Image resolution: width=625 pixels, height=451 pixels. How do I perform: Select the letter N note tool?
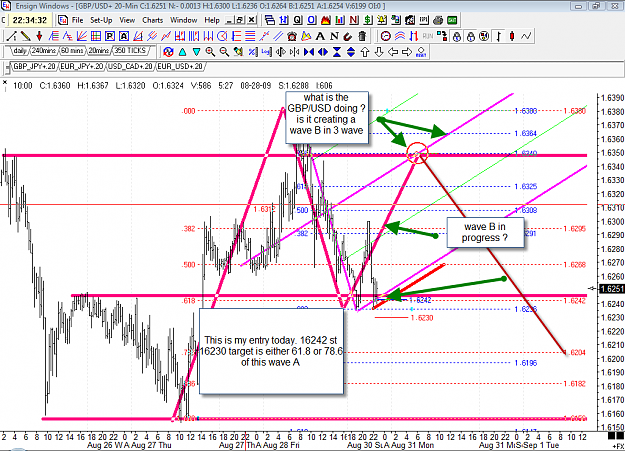pos(334,36)
